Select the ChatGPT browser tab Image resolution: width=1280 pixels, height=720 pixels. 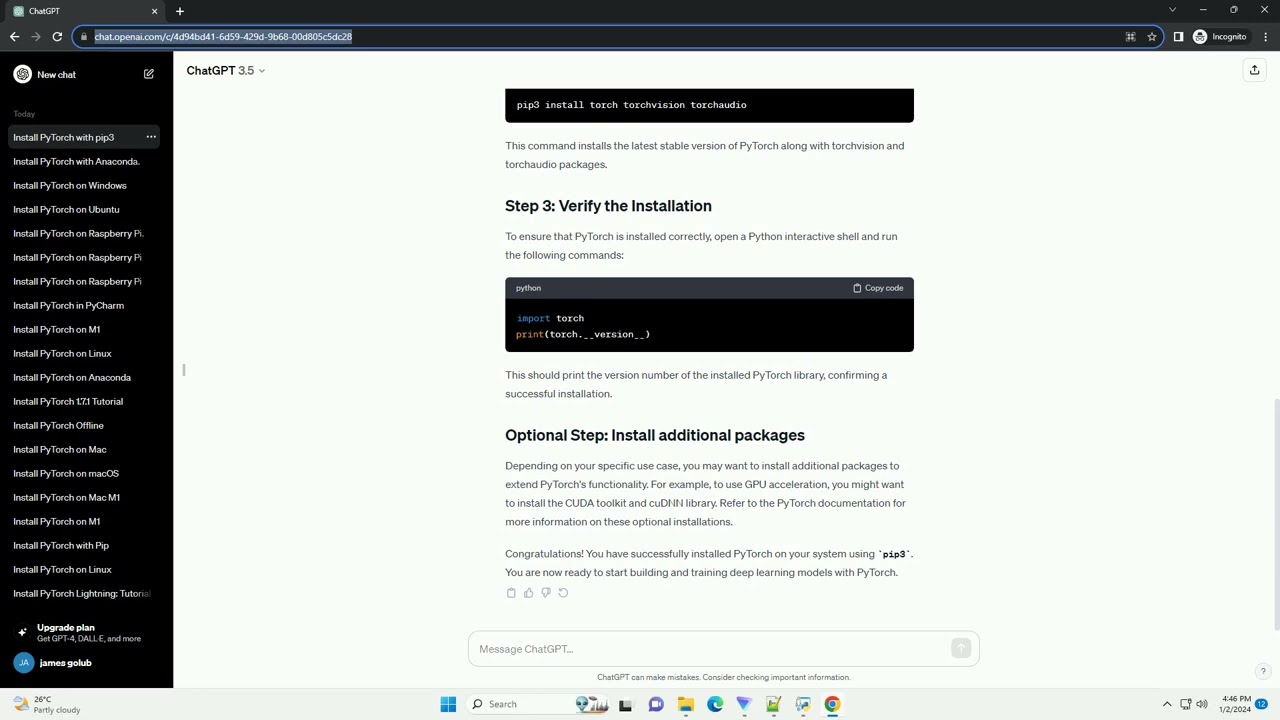click(83, 11)
